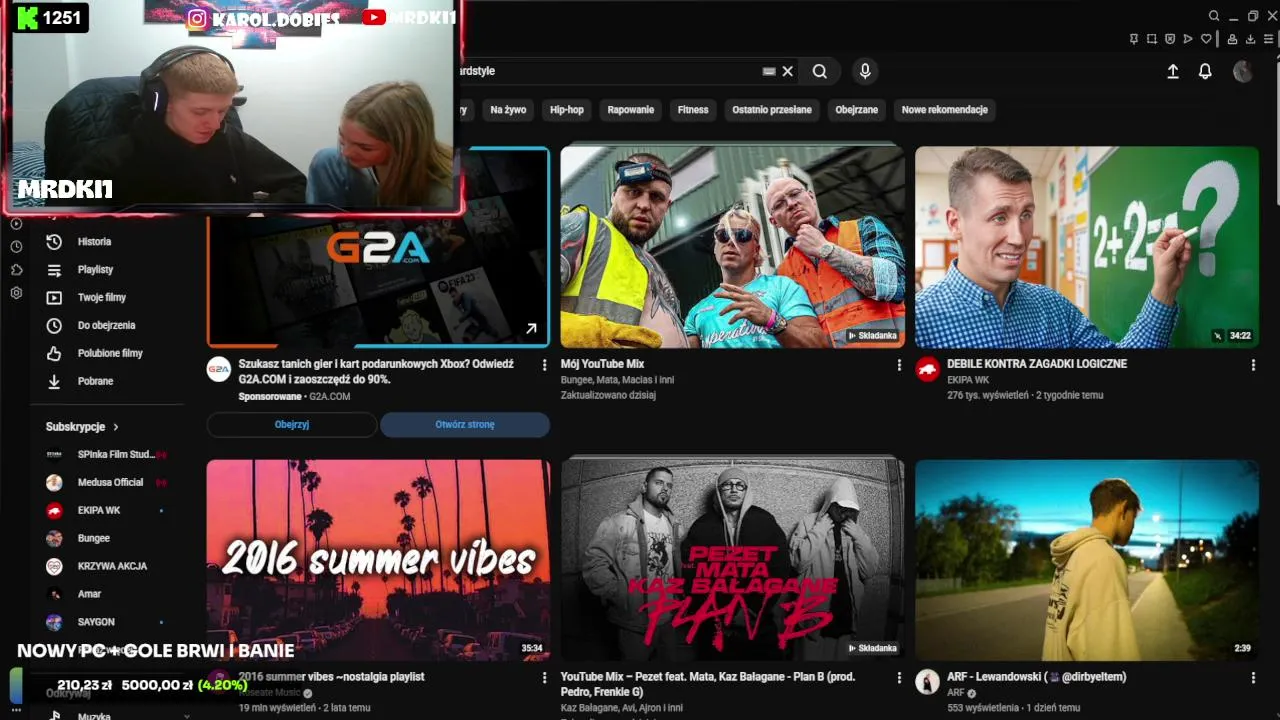Viewport: 1280px width, 720px height.
Task: Play the ARF Lewandowski video thumbnail
Action: (x=1087, y=560)
